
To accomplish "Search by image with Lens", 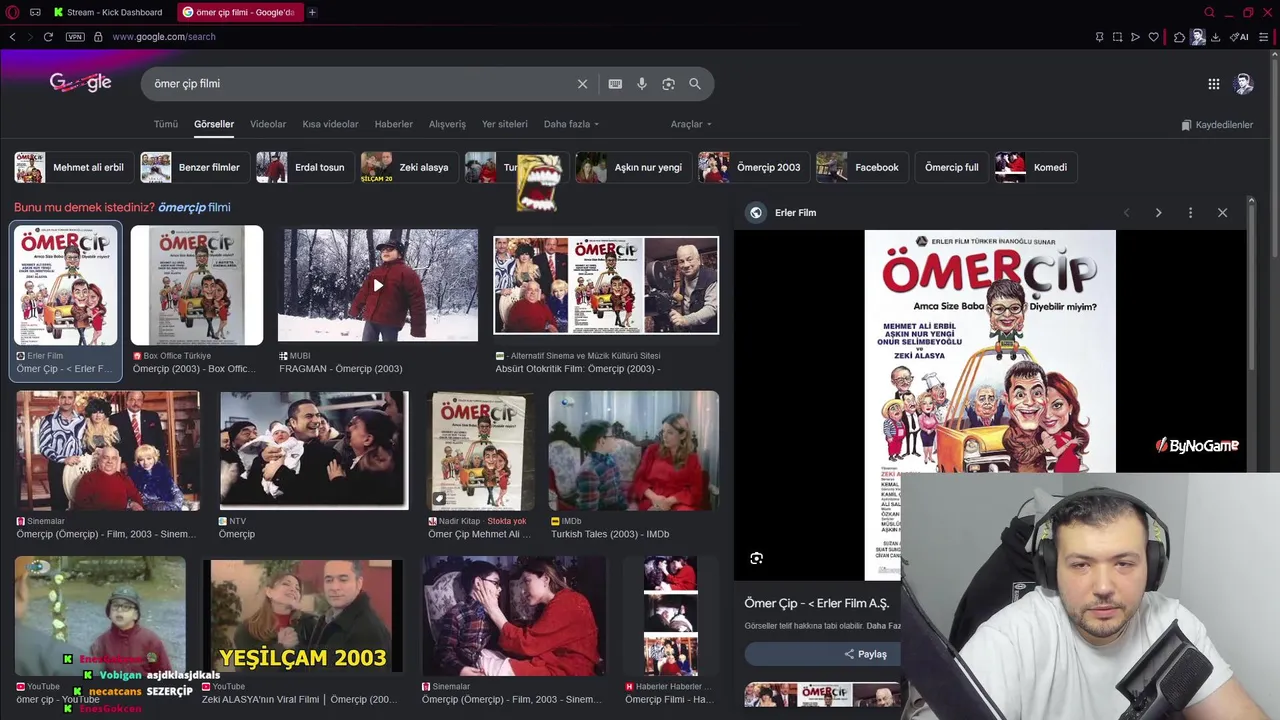I will tap(668, 84).
